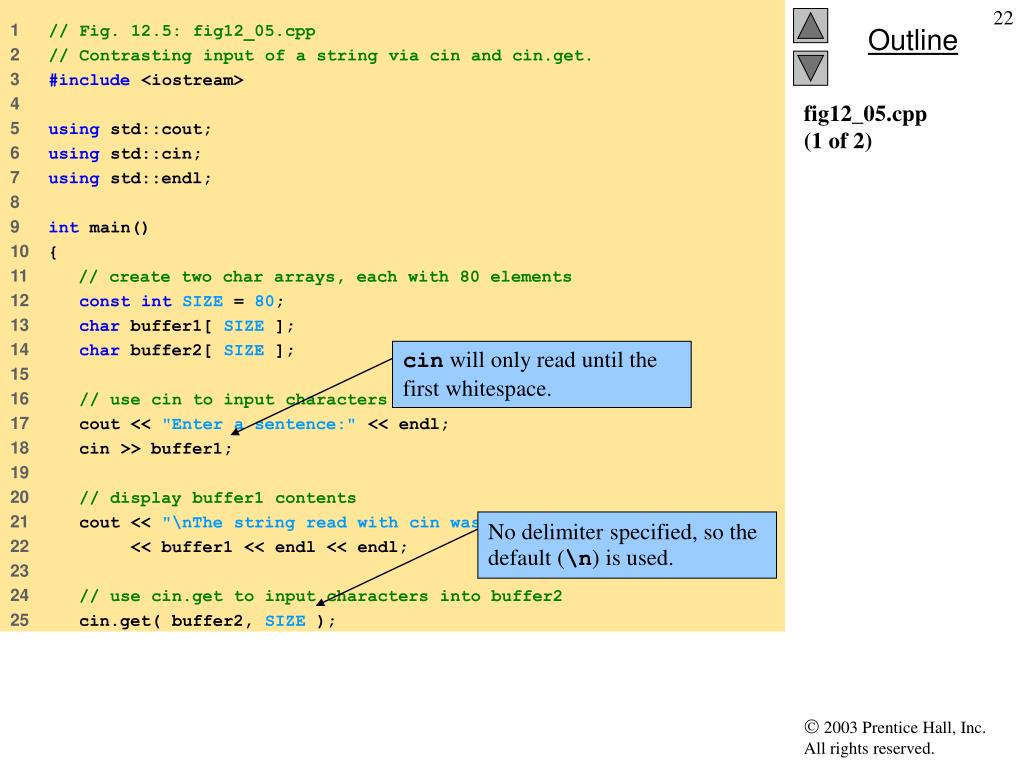Screen dimensions: 1024x768
Task: Click the "char buffer2[ SIZE ];" declaration
Action: pos(187,350)
